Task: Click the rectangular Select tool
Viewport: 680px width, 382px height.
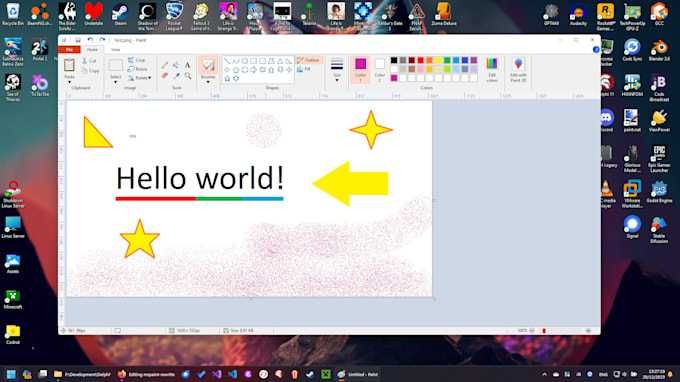Action: click(116, 65)
